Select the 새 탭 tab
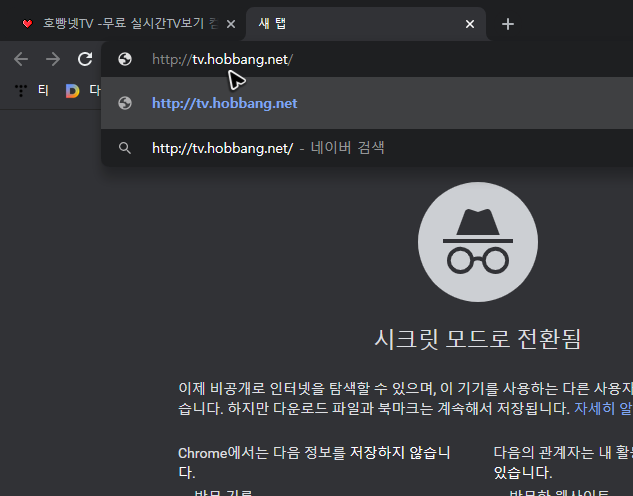The image size is (633, 496). [365, 24]
